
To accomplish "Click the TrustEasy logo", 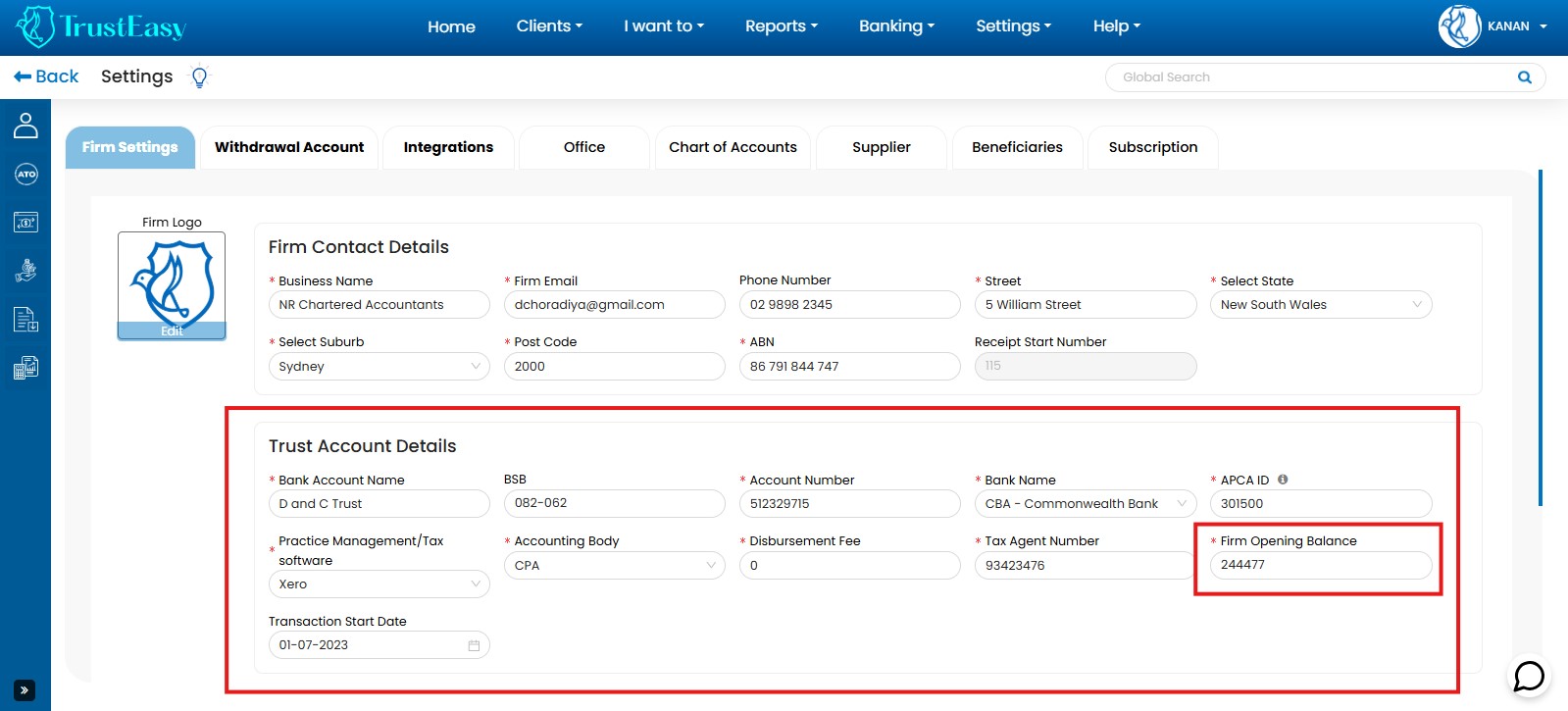I will 102,27.
